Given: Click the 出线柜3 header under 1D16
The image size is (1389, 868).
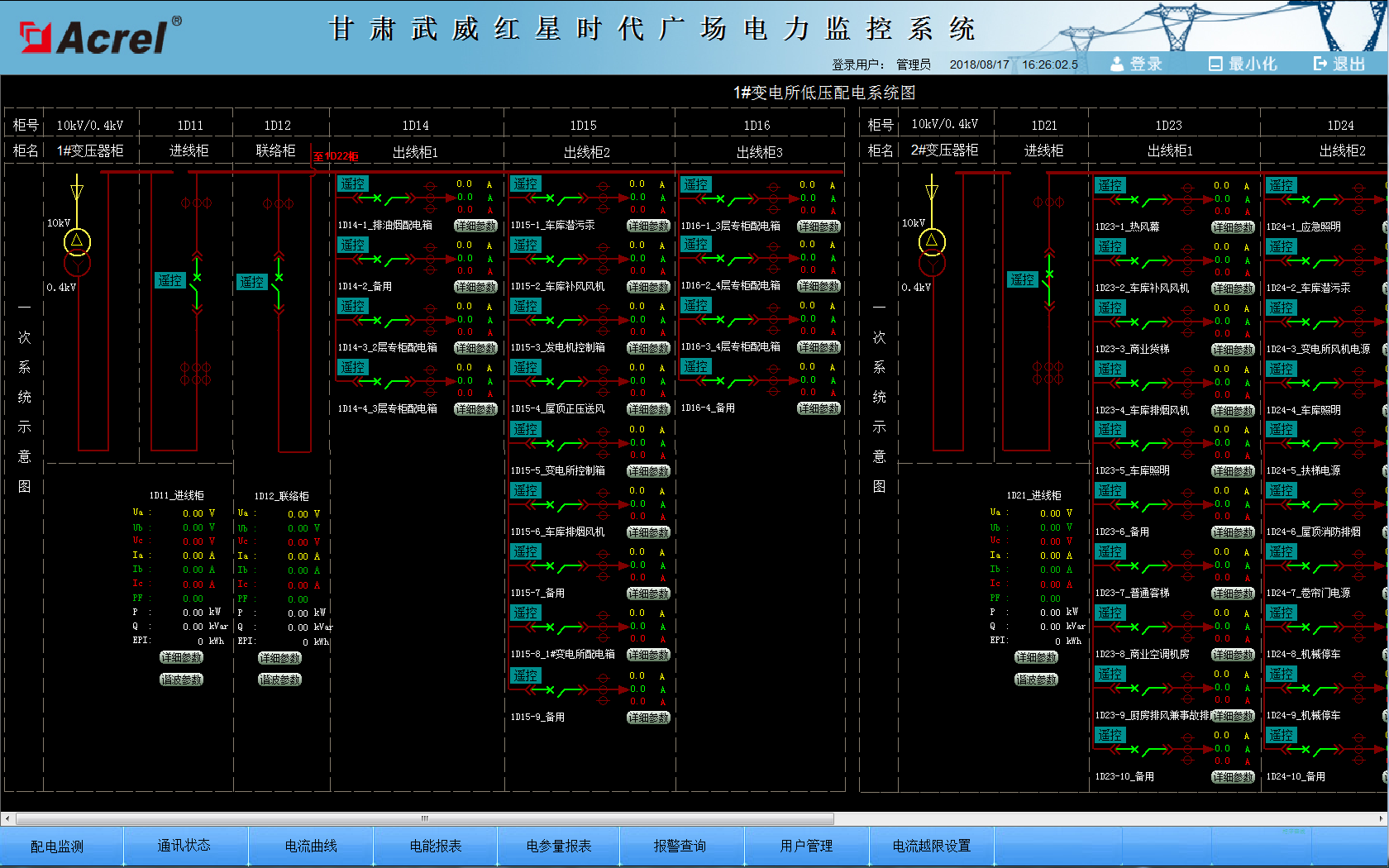Looking at the screenshot, I should [x=760, y=152].
